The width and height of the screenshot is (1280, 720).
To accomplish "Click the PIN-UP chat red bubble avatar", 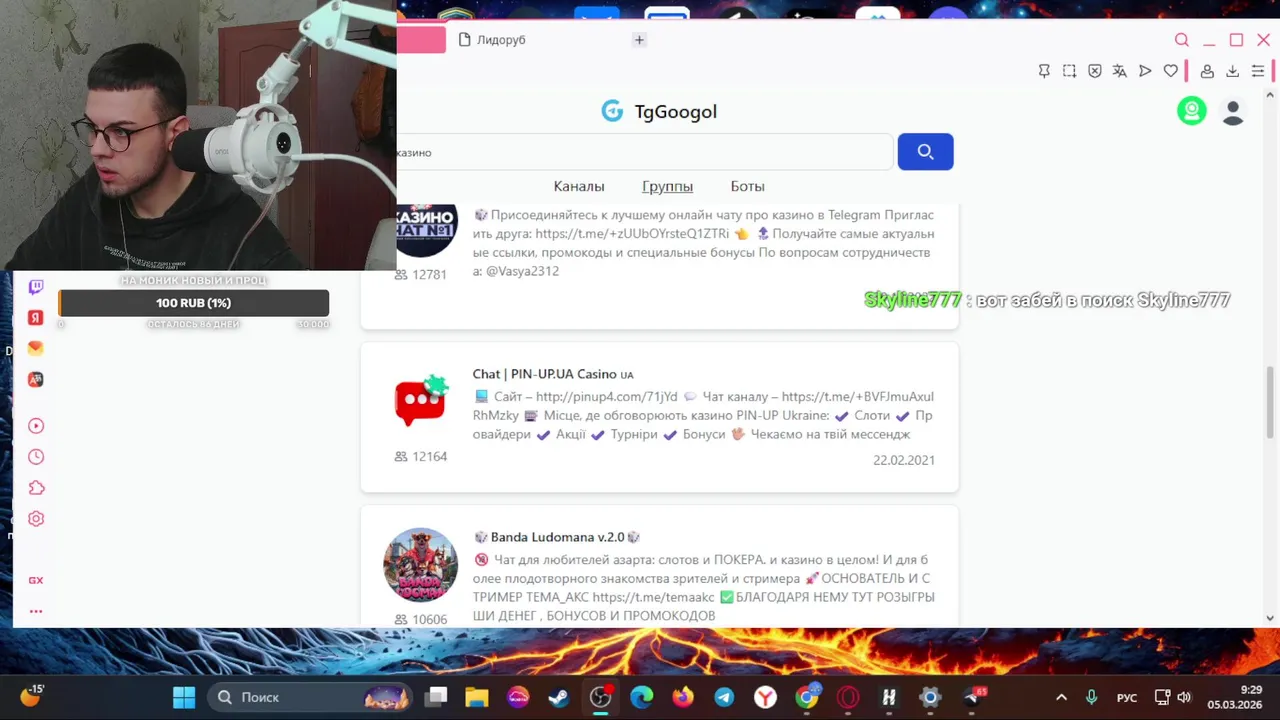I will 421,401.
